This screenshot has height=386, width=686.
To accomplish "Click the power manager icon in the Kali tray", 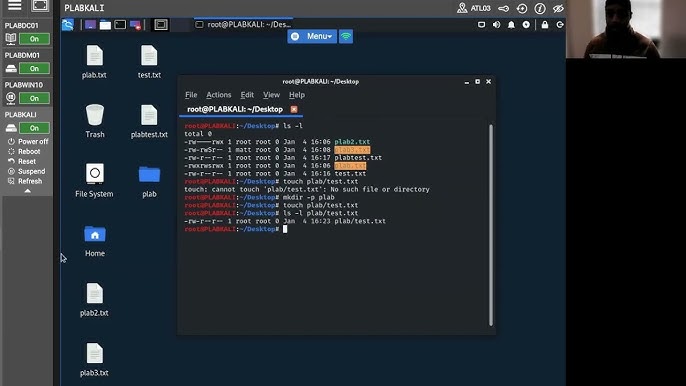I will point(526,25).
